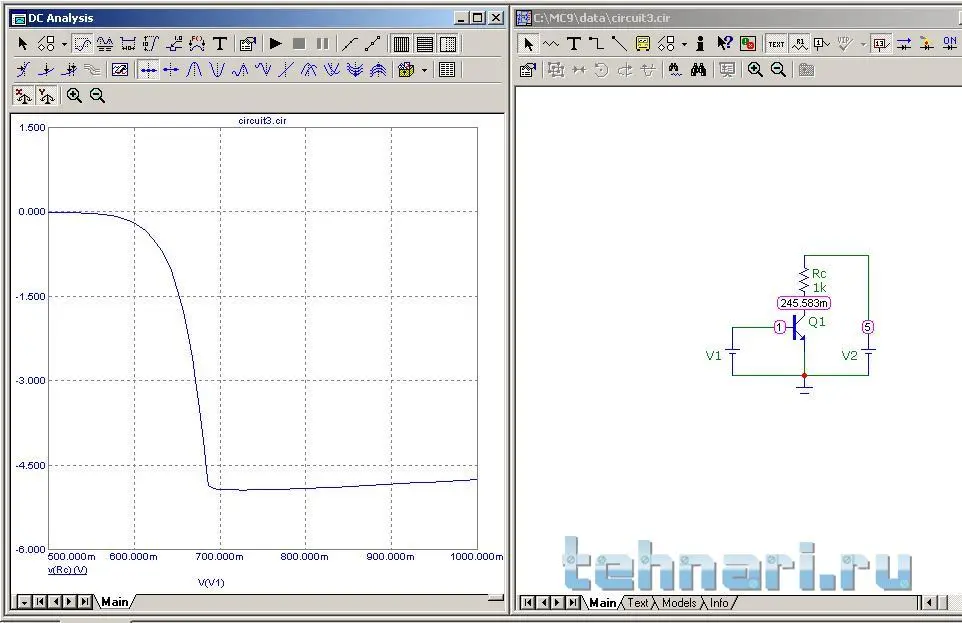Viewport: 962px width, 623px height.
Task: Zoom out on the DC Analysis plot
Action: [98, 96]
